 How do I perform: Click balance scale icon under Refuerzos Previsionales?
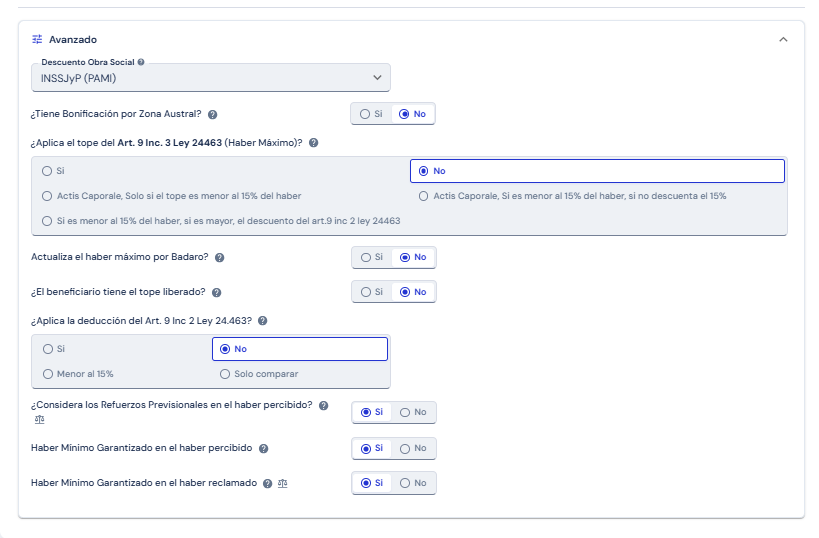tap(40, 419)
